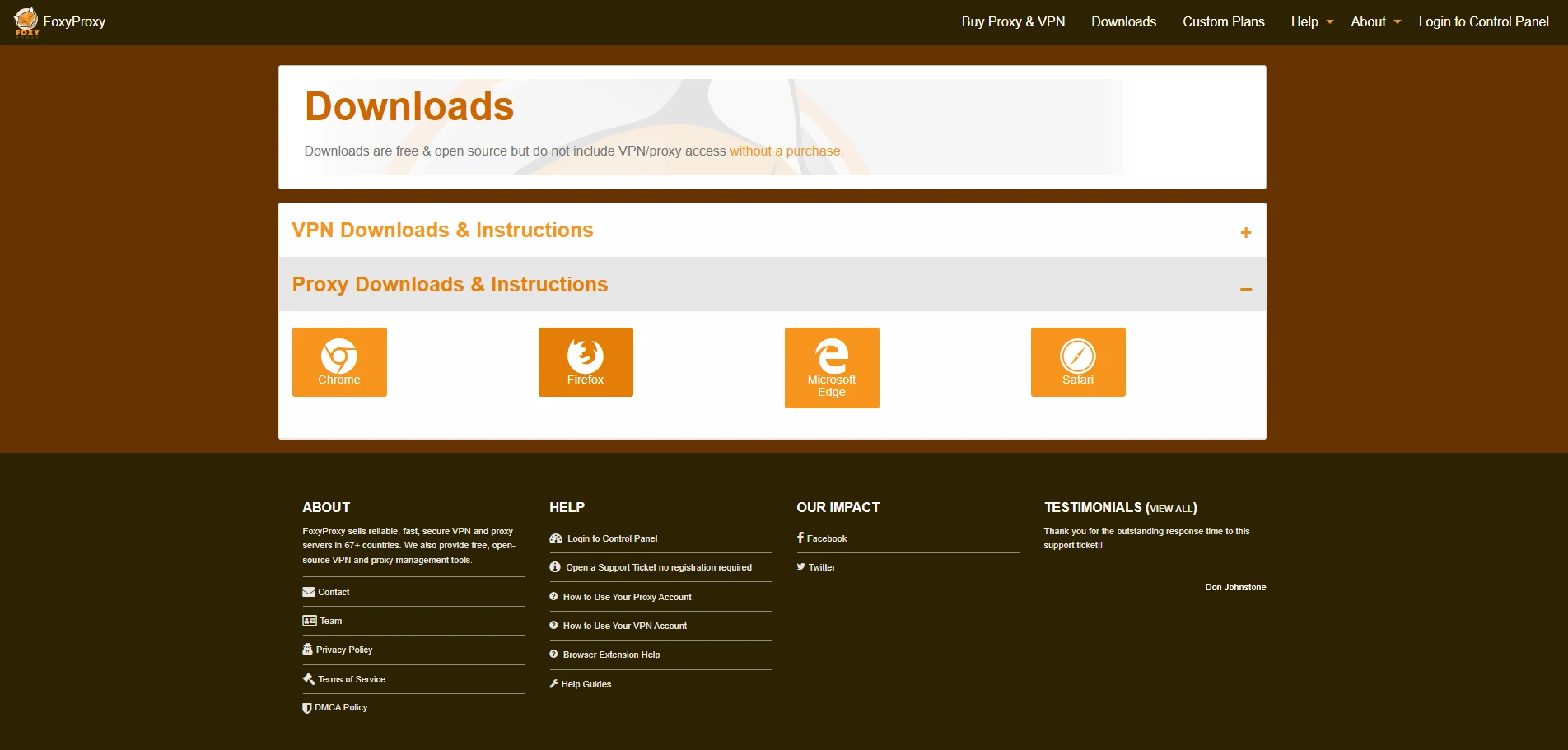This screenshot has height=750, width=1568.
Task: Click the envelope icon beside Contact
Action: [309, 592]
